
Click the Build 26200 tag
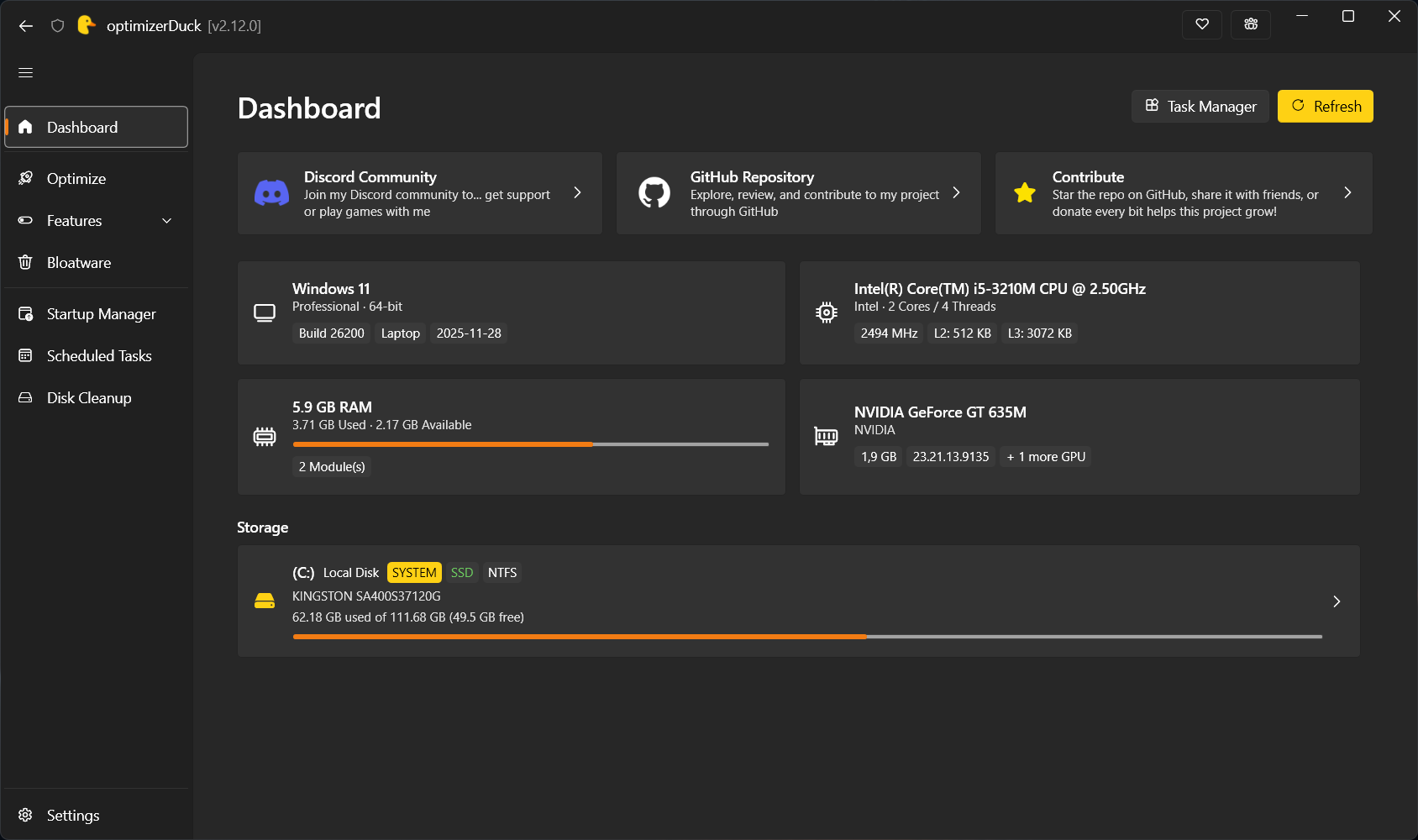pos(332,333)
